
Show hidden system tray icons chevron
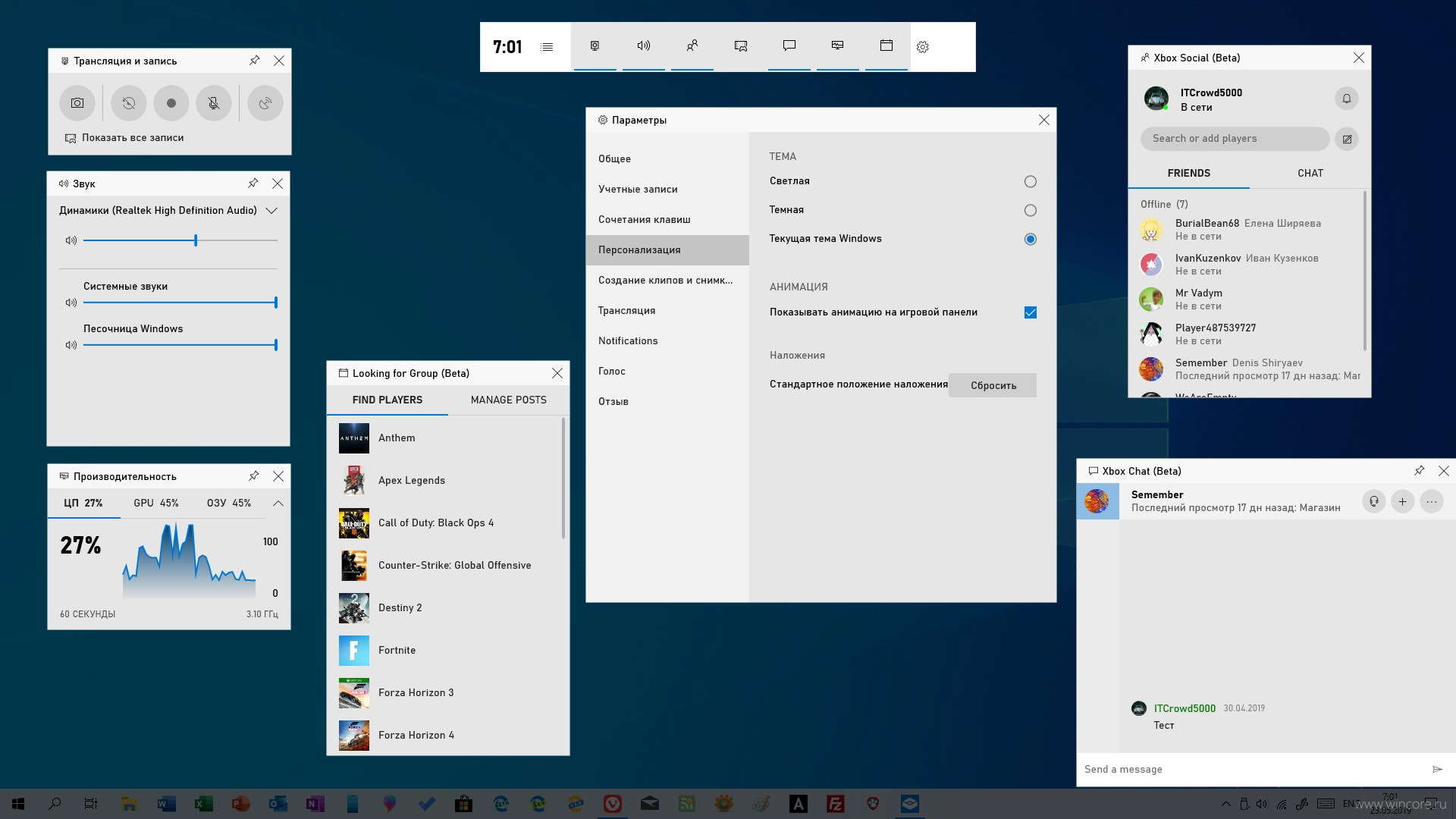1225,804
